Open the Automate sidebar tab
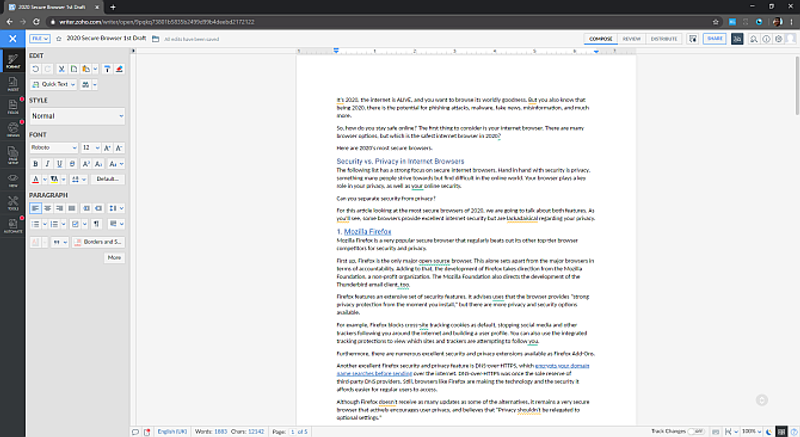Viewport: 800px width, 437px height. (x=13, y=225)
